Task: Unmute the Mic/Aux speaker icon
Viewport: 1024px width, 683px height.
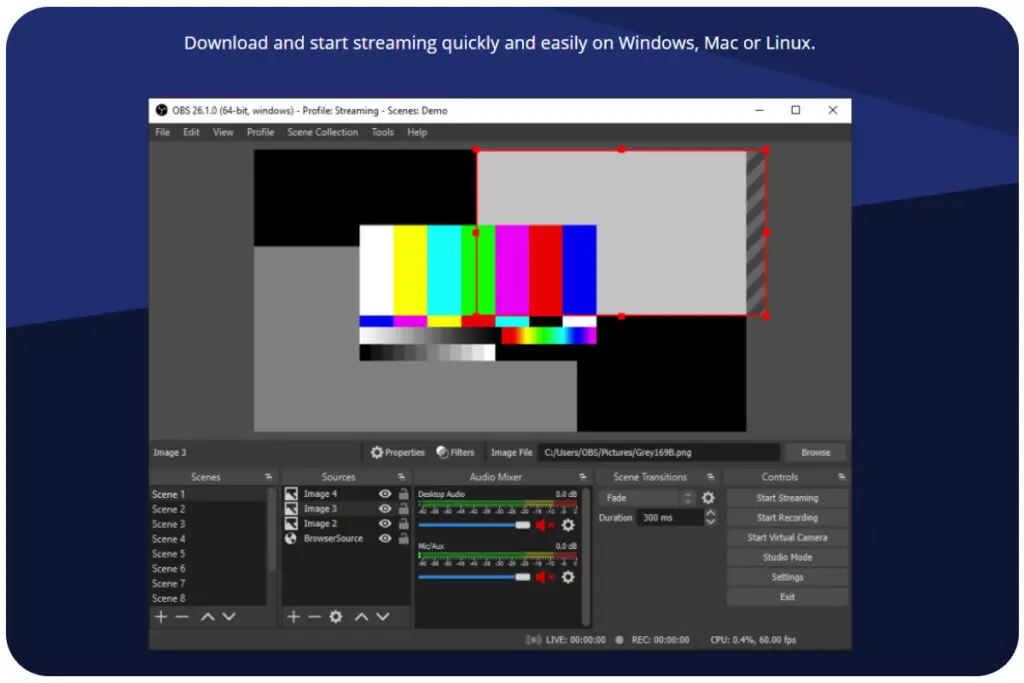Action: click(x=543, y=577)
